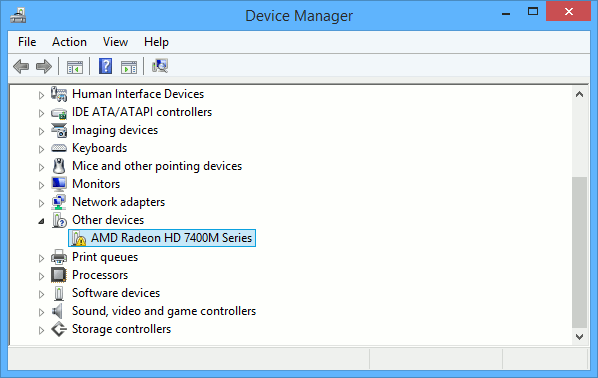This screenshot has height=378, width=598.
Task: Click Scan for hardware changes icon
Action: pos(160,66)
